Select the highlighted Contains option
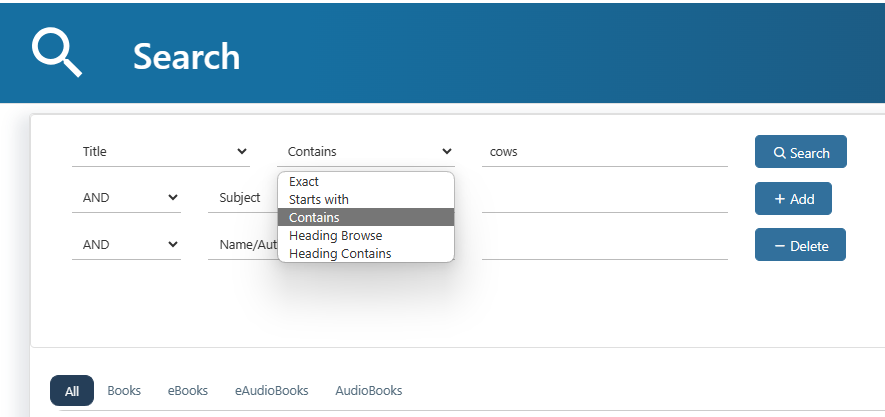This screenshot has width=885, height=417. pos(366,217)
